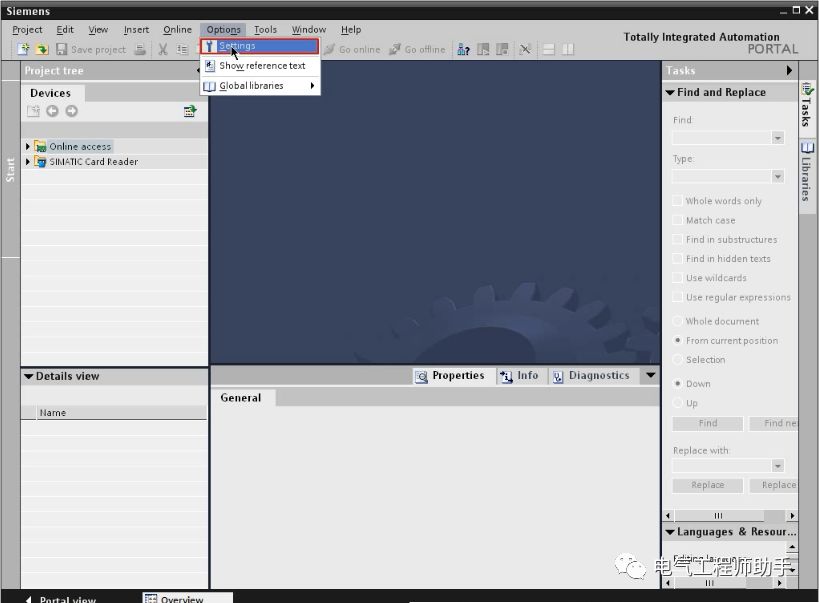Click the green overview icon in Devices toolbar
The width and height of the screenshot is (819, 603).
click(190, 111)
